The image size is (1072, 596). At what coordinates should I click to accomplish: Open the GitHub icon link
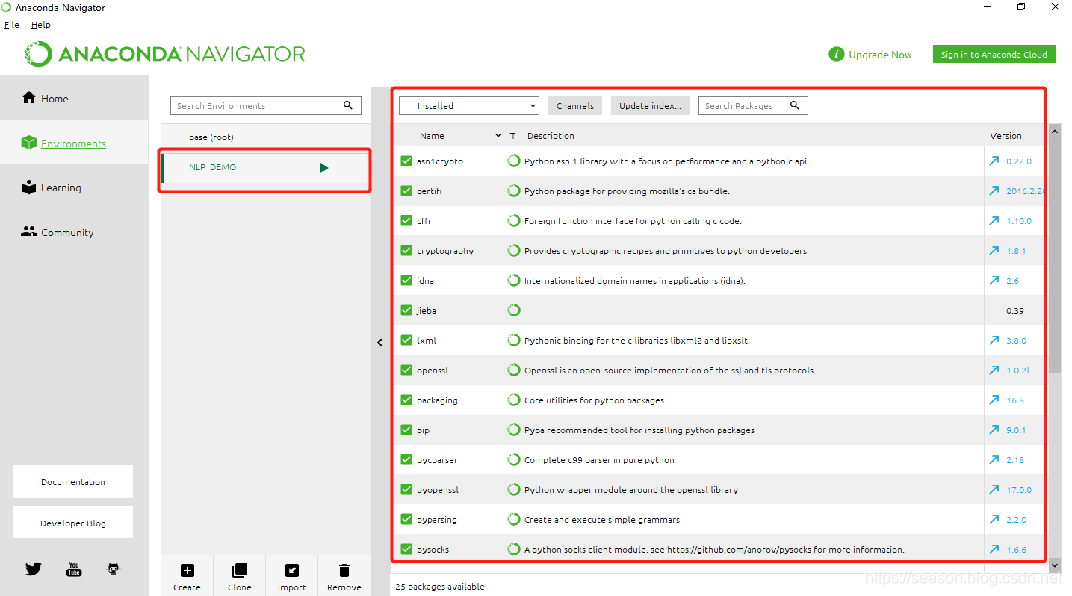113,569
